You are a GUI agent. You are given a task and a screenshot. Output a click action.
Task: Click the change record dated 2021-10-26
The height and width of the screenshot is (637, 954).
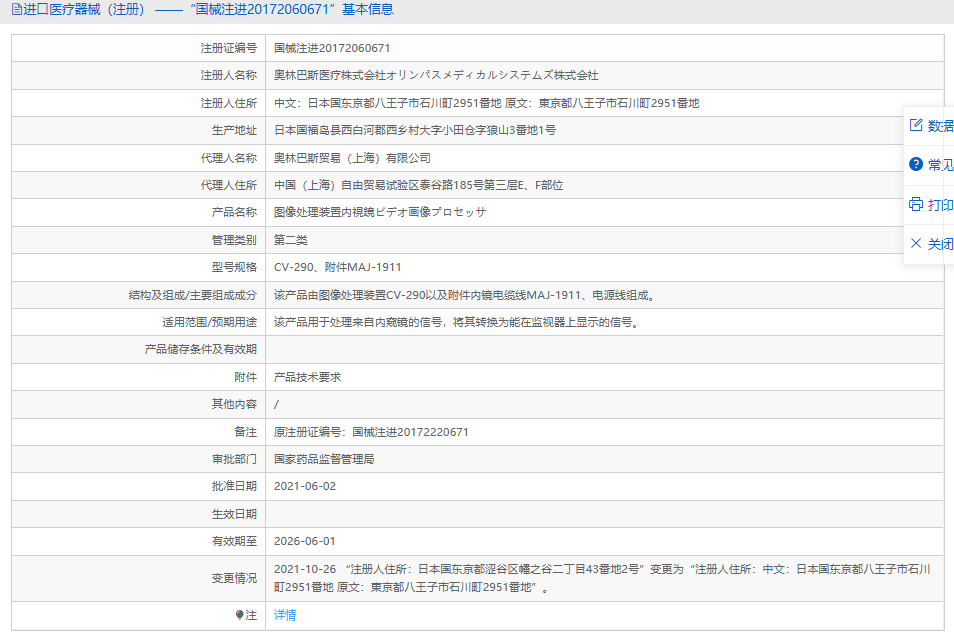602,578
